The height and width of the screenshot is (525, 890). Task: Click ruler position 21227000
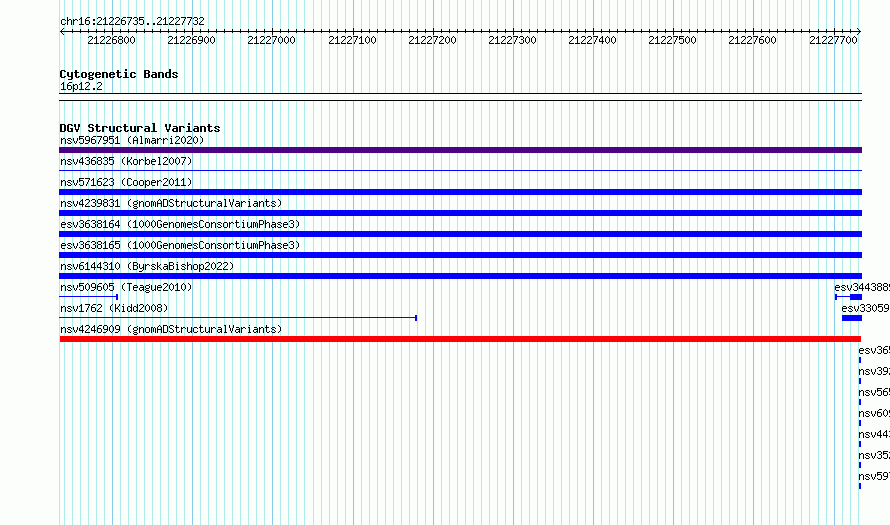pos(271,40)
